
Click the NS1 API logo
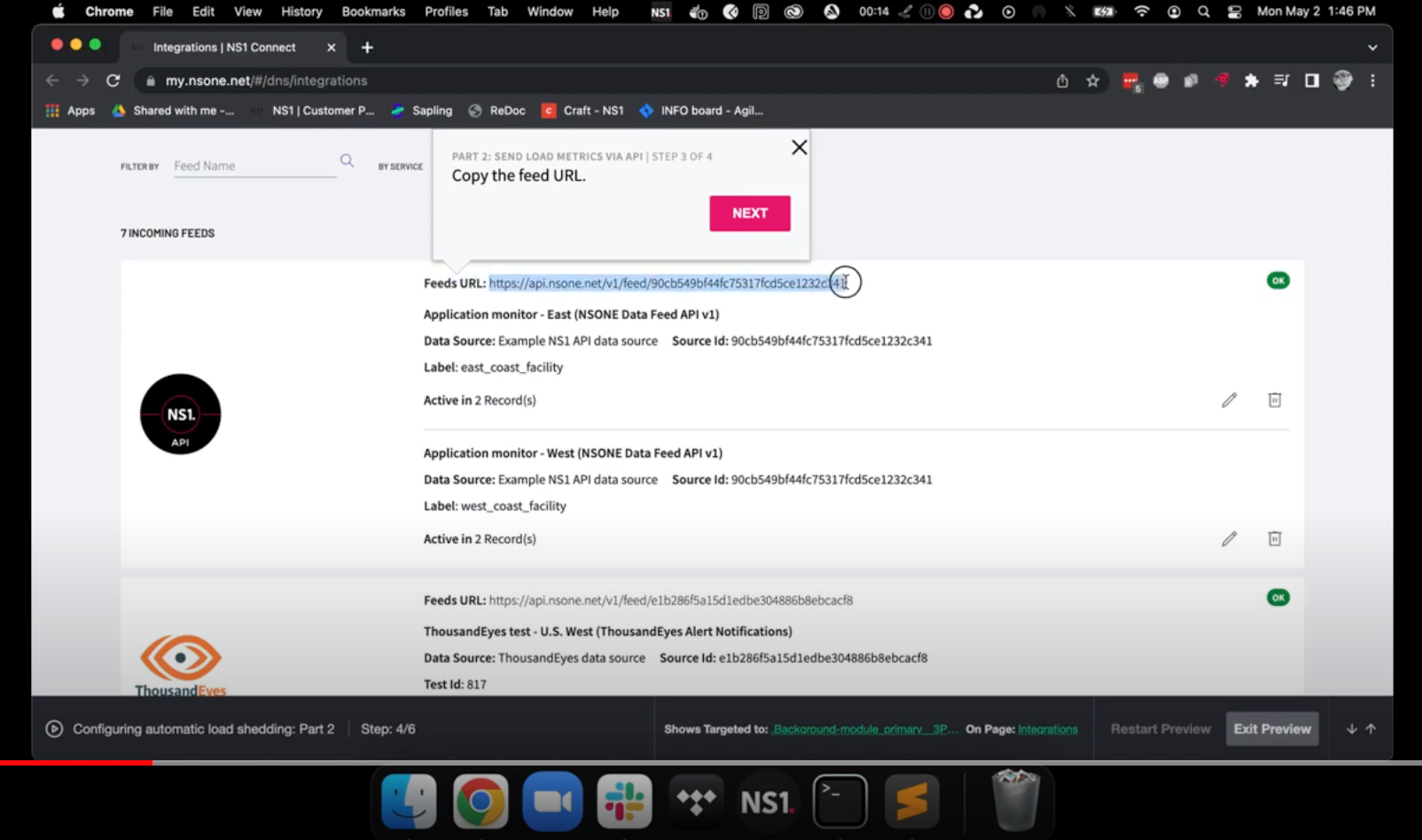(180, 415)
